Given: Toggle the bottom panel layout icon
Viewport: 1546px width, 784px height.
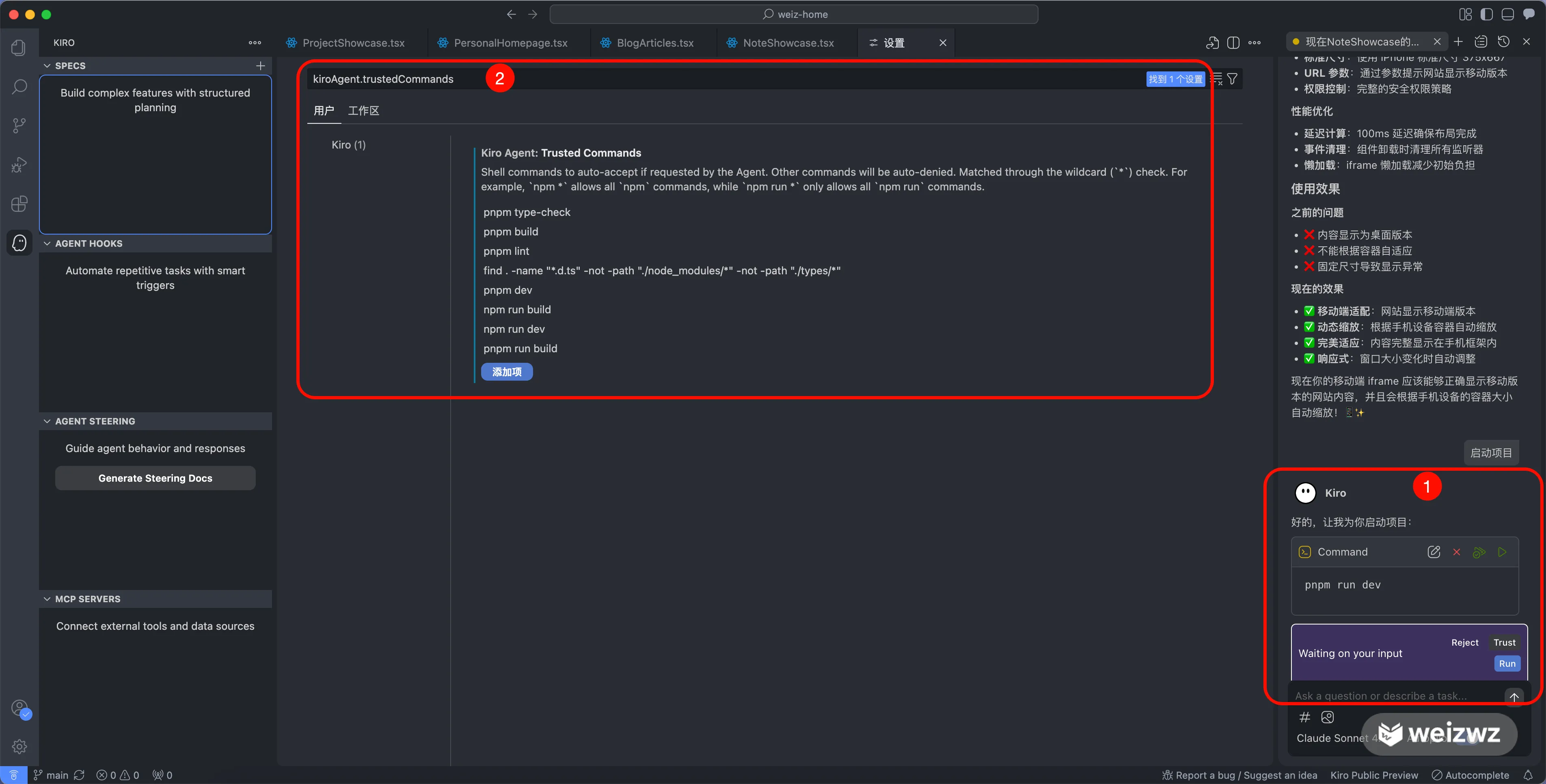Looking at the screenshot, I should tap(1507, 14).
